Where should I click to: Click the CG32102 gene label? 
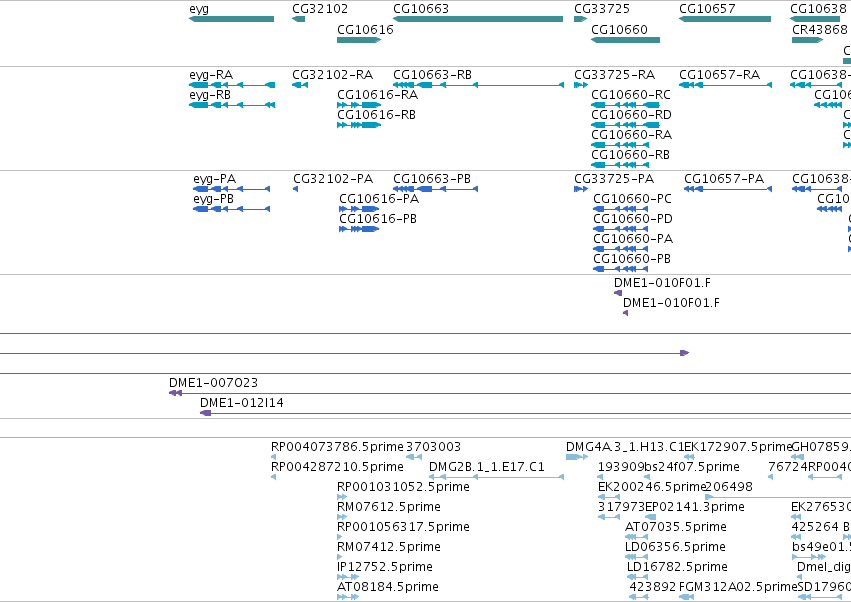pos(320,9)
